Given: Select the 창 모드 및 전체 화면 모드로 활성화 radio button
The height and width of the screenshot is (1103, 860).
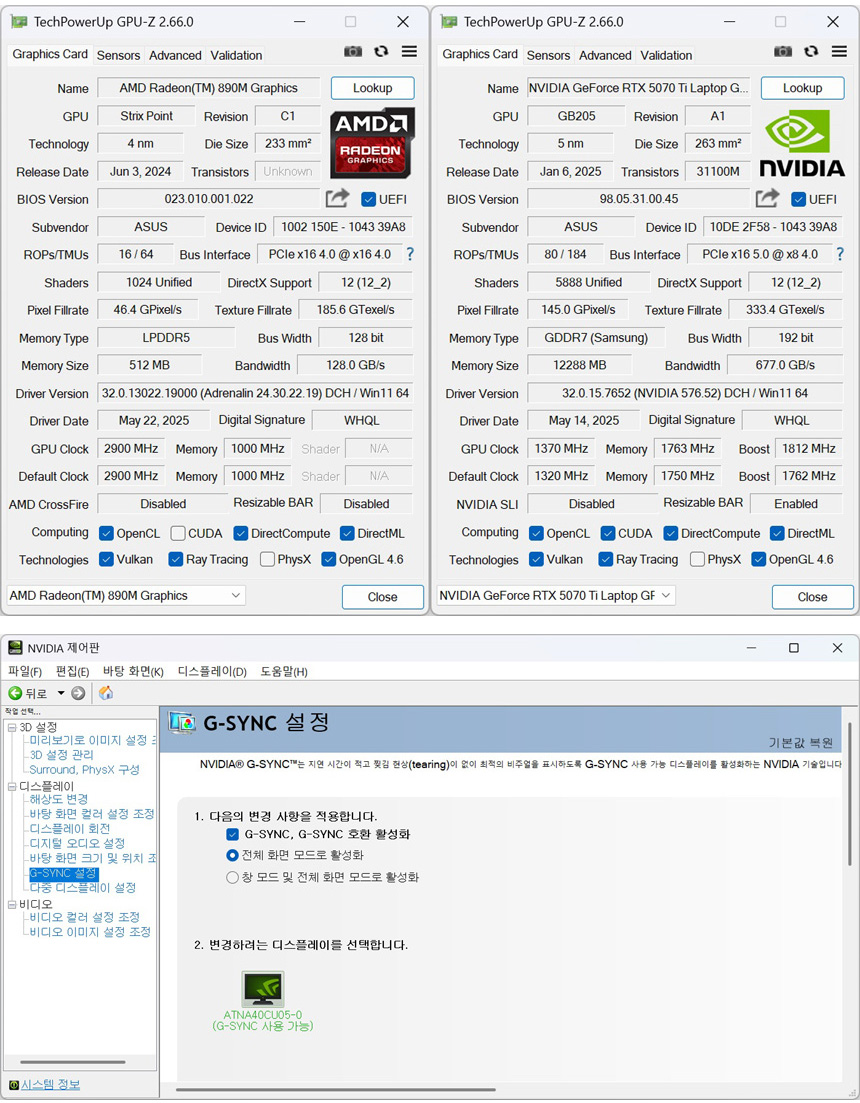Looking at the screenshot, I should [x=233, y=877].
